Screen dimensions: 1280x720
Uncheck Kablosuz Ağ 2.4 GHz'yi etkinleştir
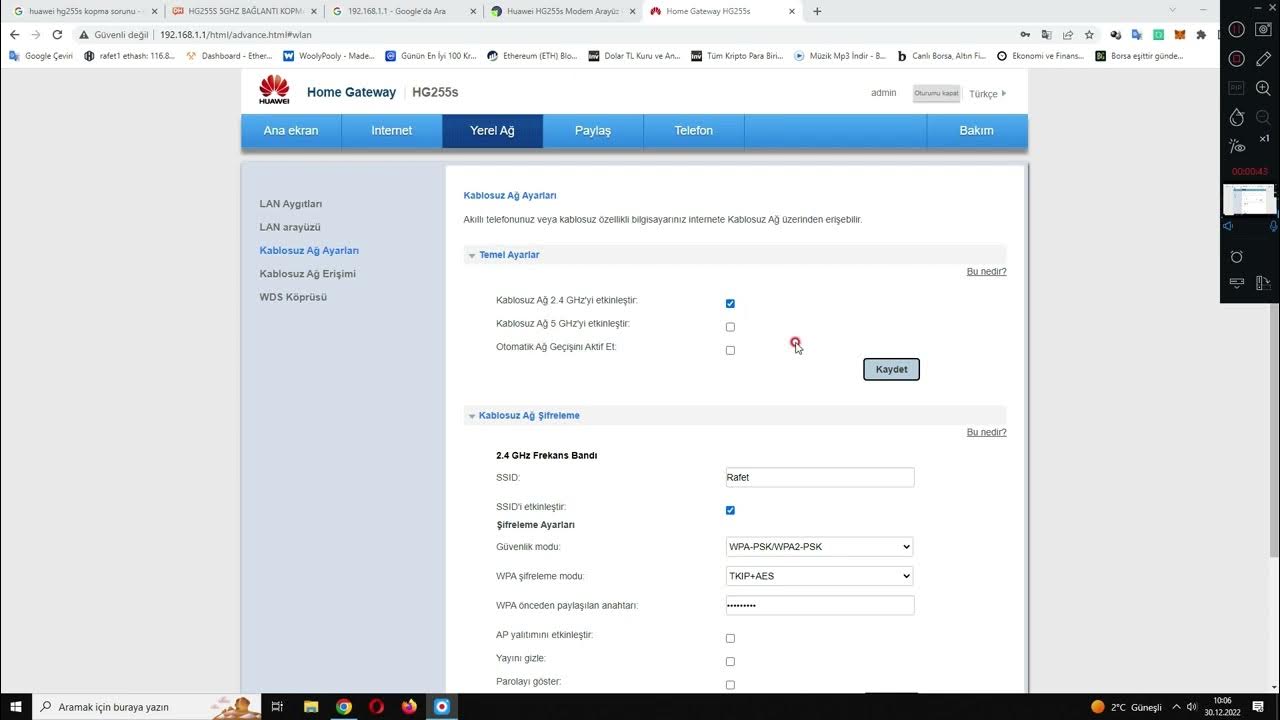730,303
